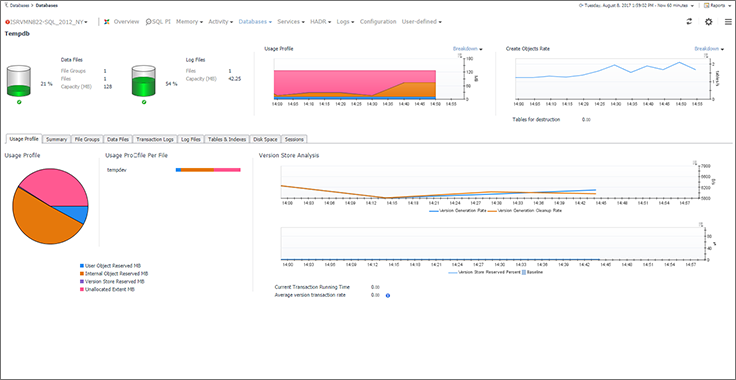The height and width of the screenshot is (380, 736).
Task: Switch to the Disk Space tab
Action: (266, 139)
